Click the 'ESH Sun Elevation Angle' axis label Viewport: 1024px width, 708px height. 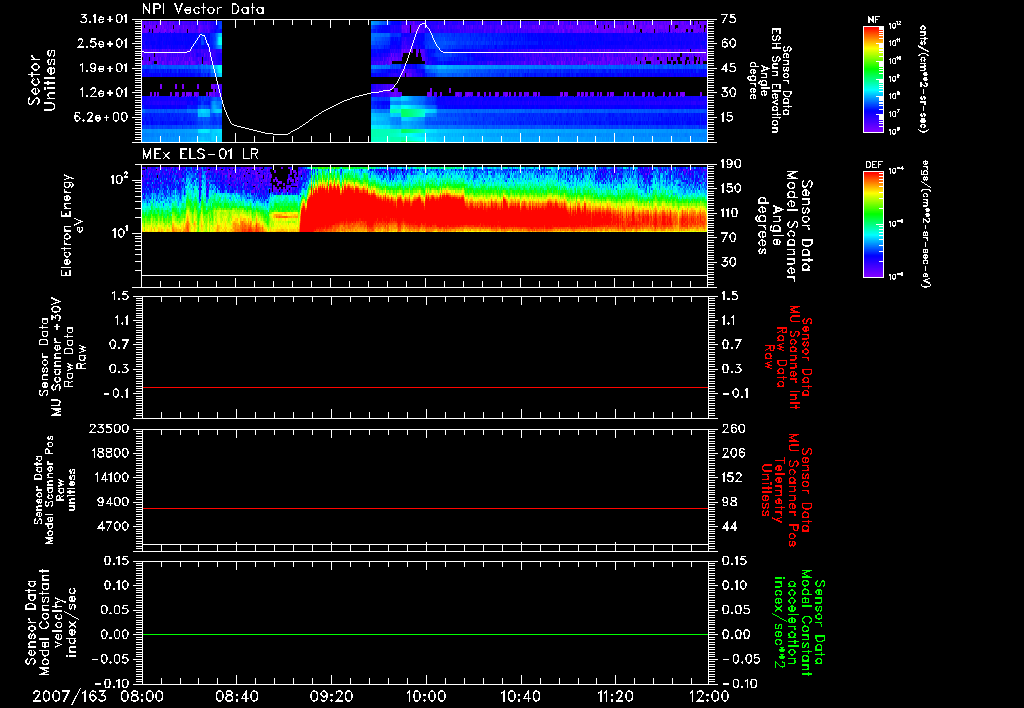[x=771, y=80]
